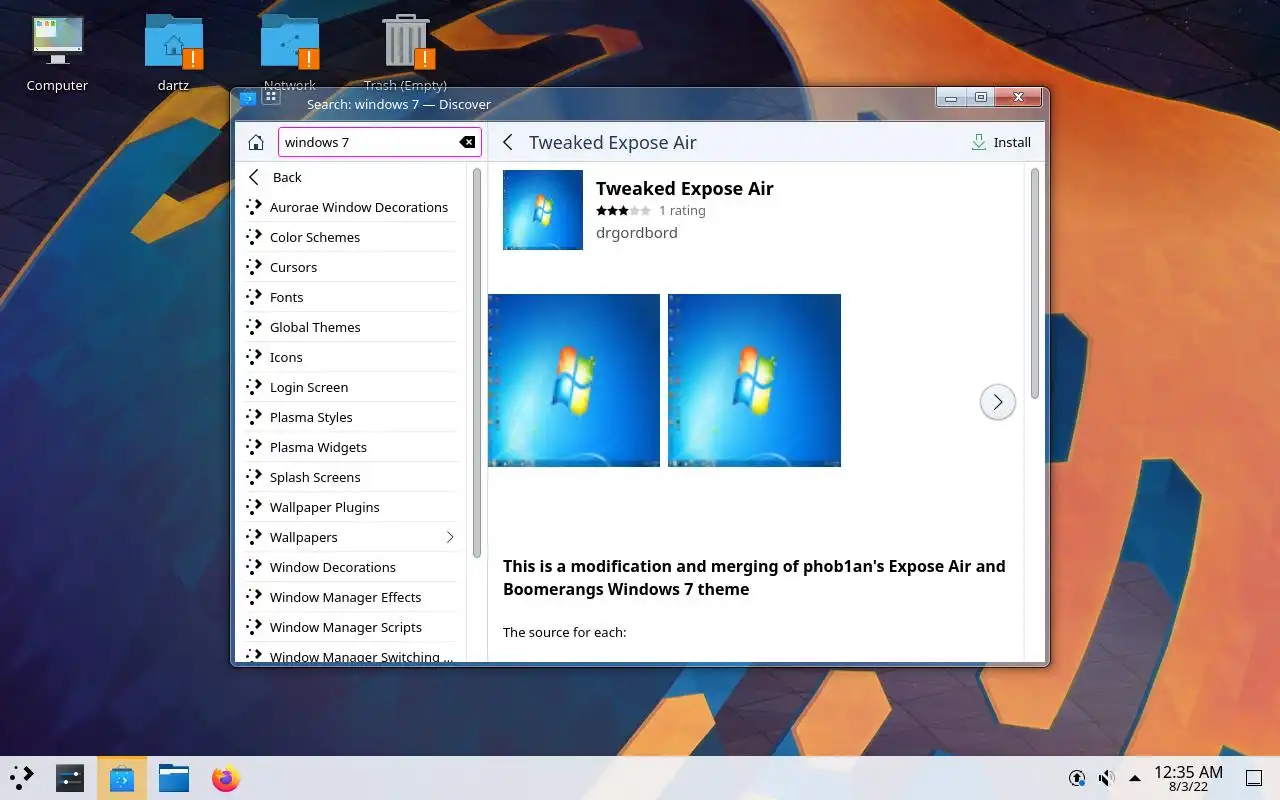Viewport: 1280px width, 800px height.
Task: Select the Icons category
Action: click(x=351, y=357)
